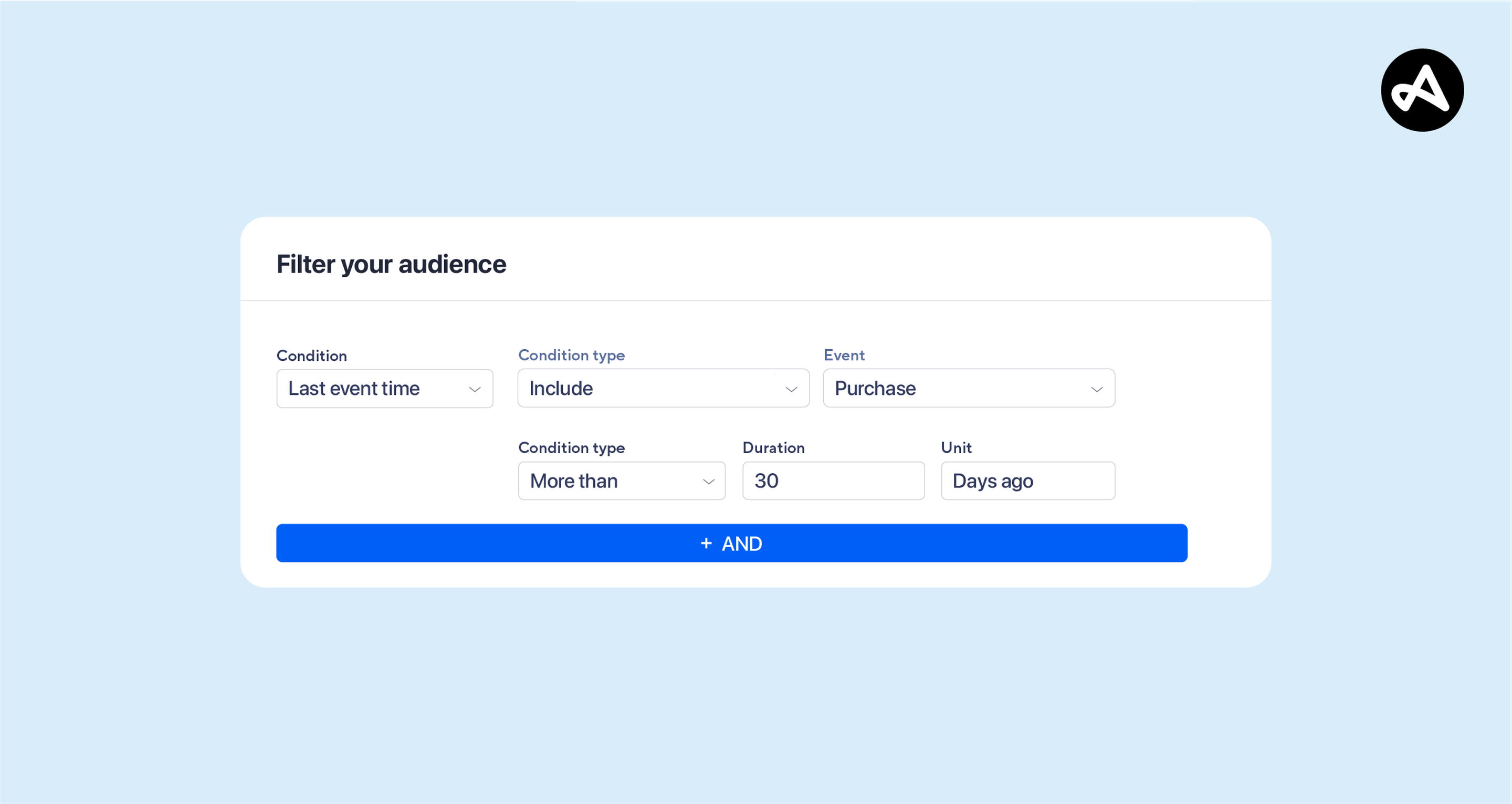This screenshot has width=1512, height=804.
Task: Click the Duration field containing 30
Action: 833,481
